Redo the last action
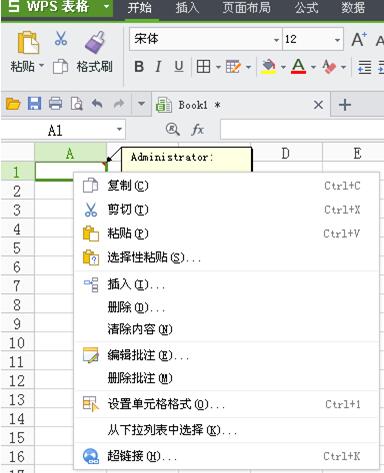 (119, 104)
